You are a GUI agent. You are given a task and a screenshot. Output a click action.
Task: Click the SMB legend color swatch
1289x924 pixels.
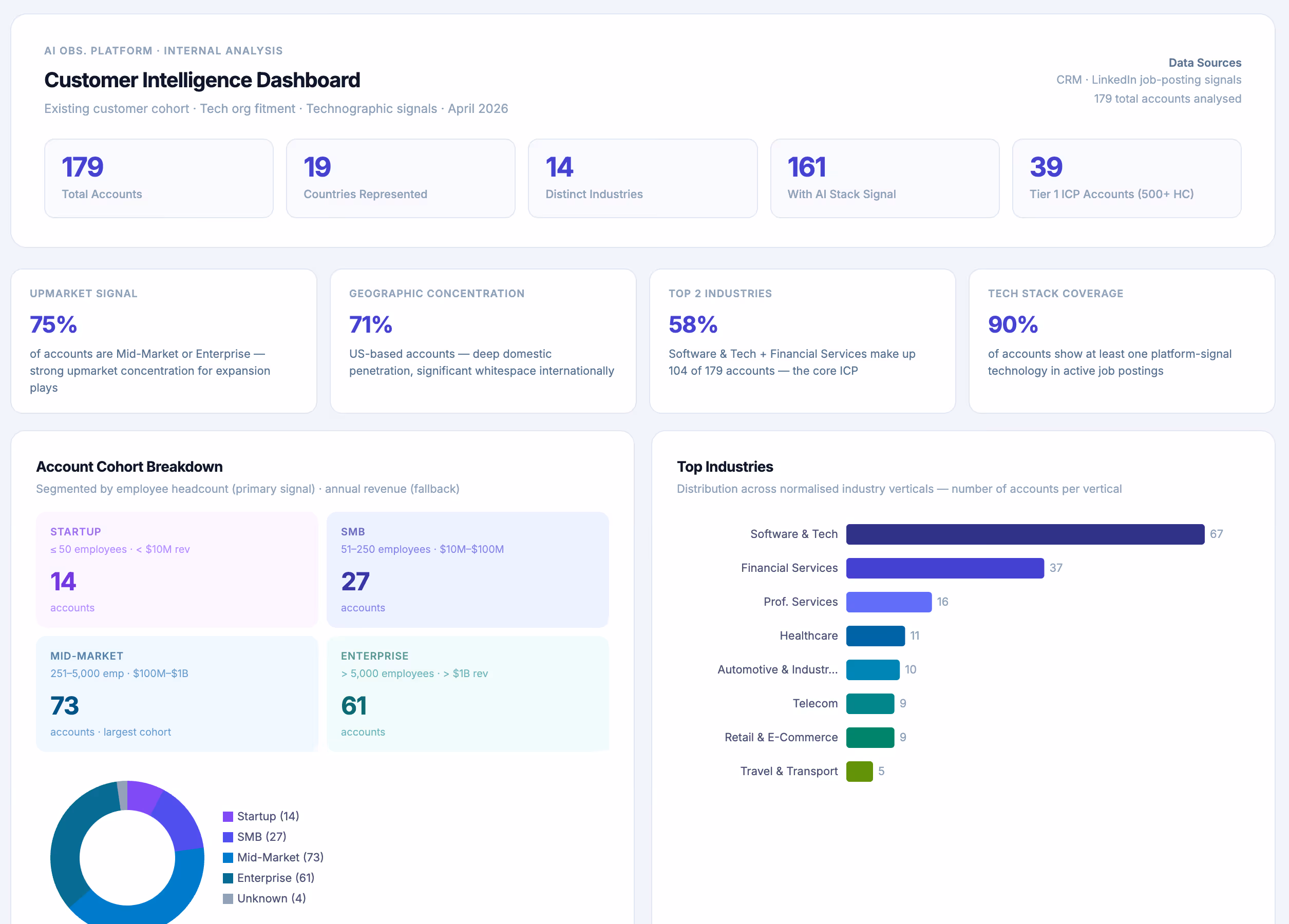(228, 837)
